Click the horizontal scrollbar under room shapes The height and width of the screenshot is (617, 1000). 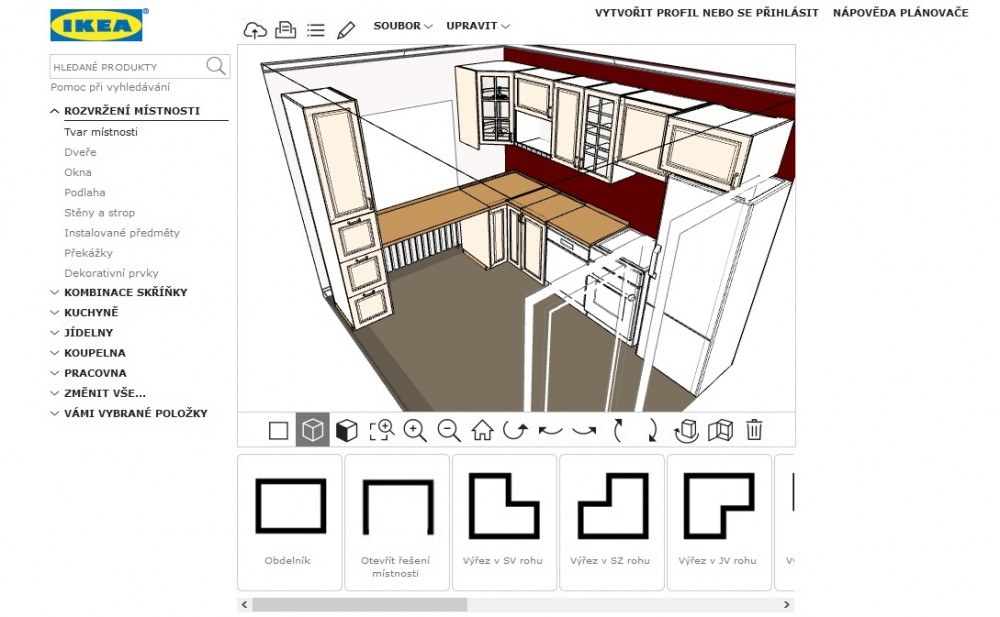[x=359, y=604]
